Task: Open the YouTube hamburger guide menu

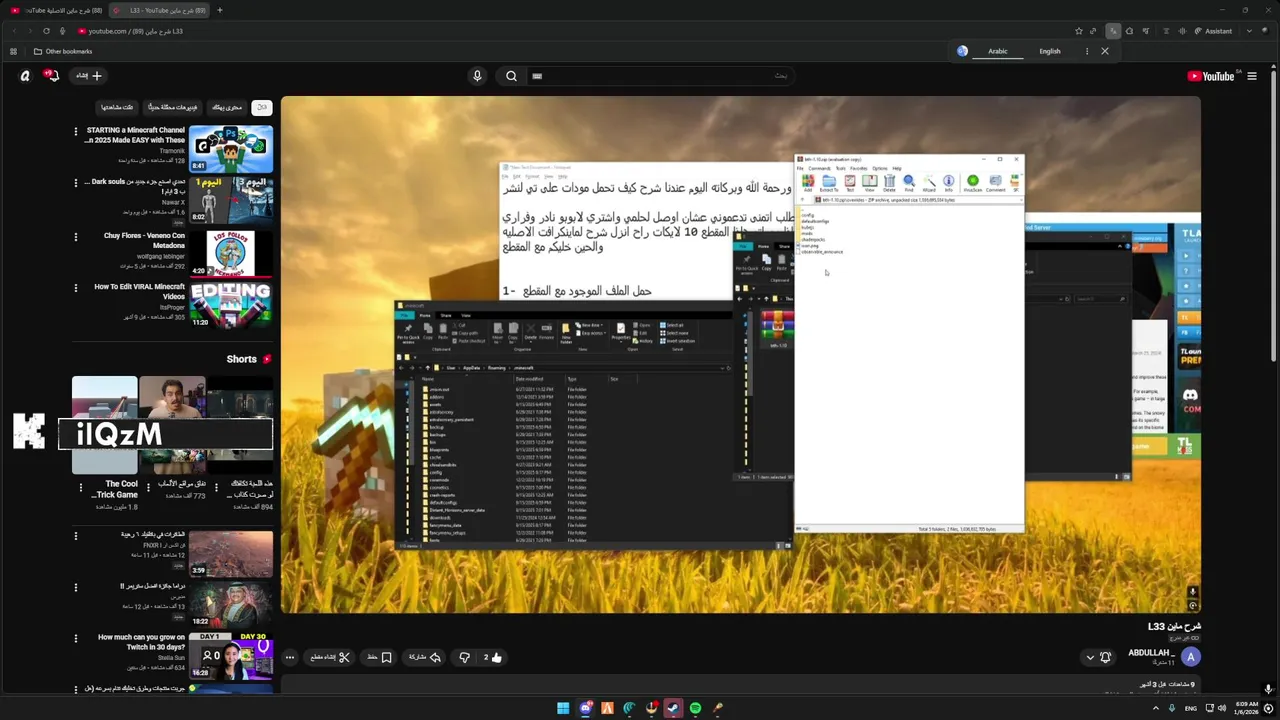Action: coord(1251,76)
